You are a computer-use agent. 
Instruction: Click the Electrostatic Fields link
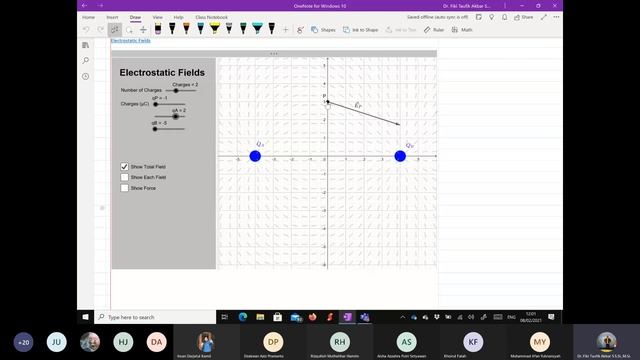pos(131,40)
